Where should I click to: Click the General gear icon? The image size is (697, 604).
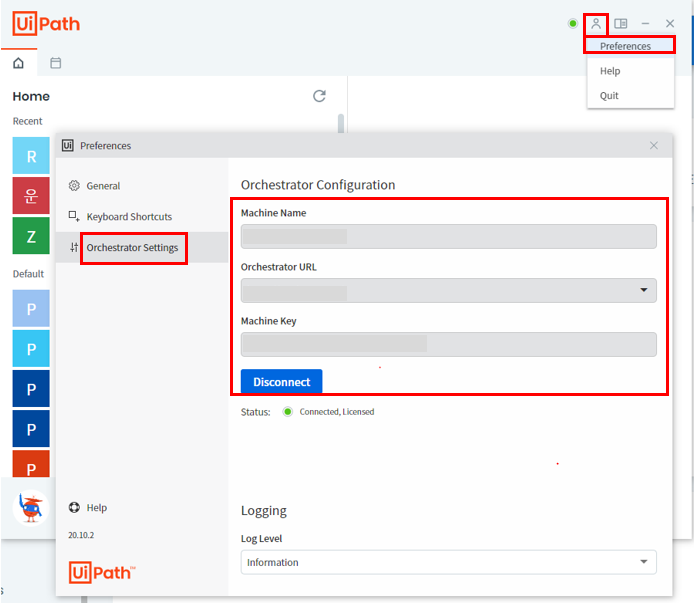pos(74,186)
